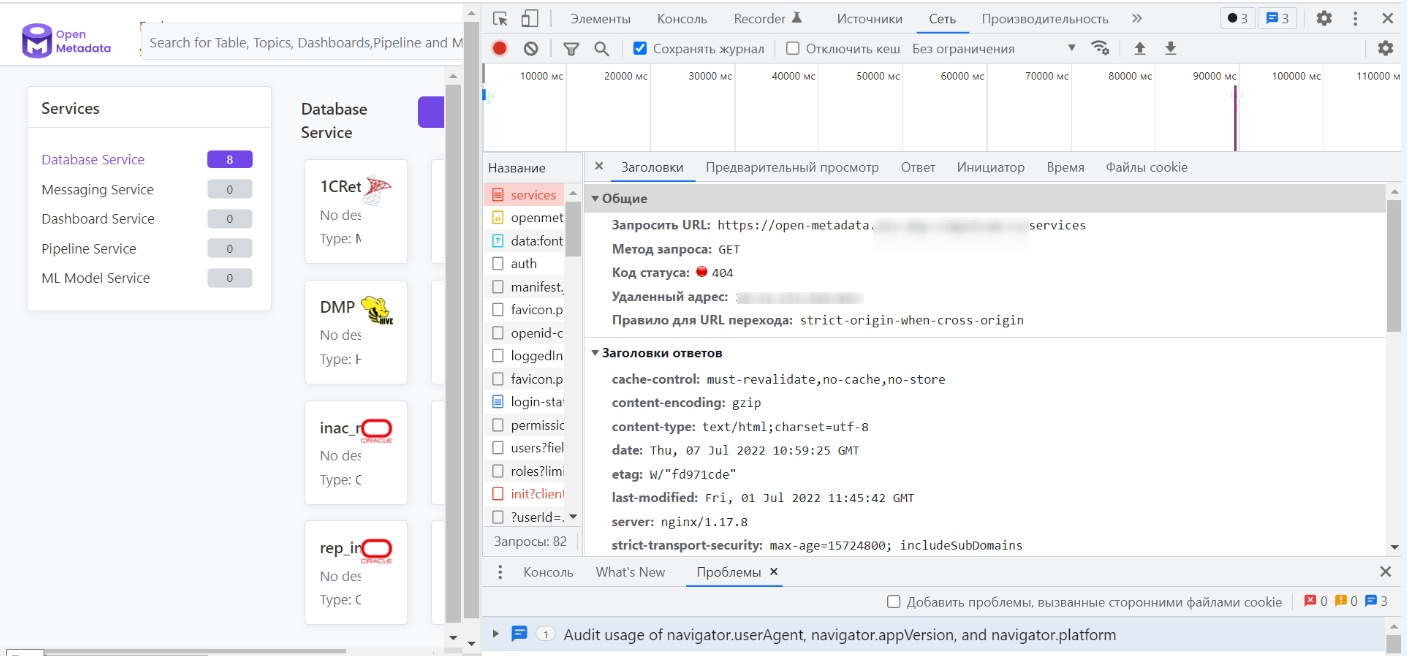Click the OpenMetadata logo

click(x=66, y=41)
